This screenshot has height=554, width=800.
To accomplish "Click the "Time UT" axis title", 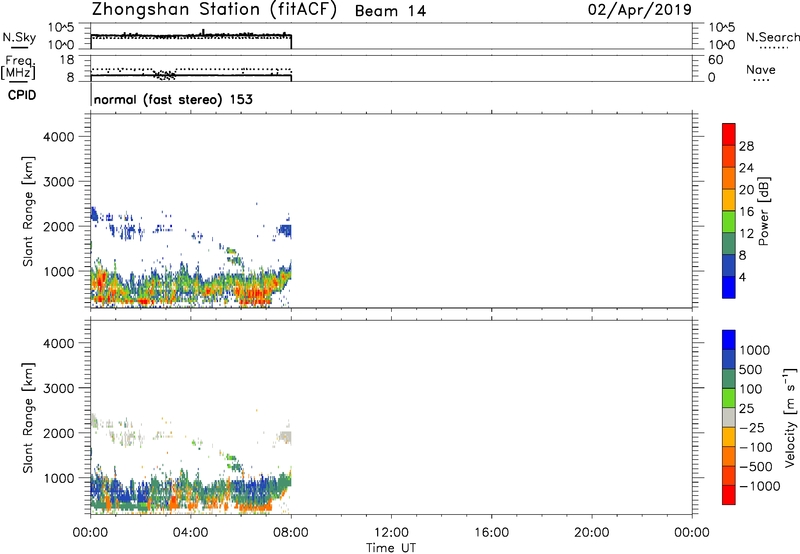I will (391, 547).
